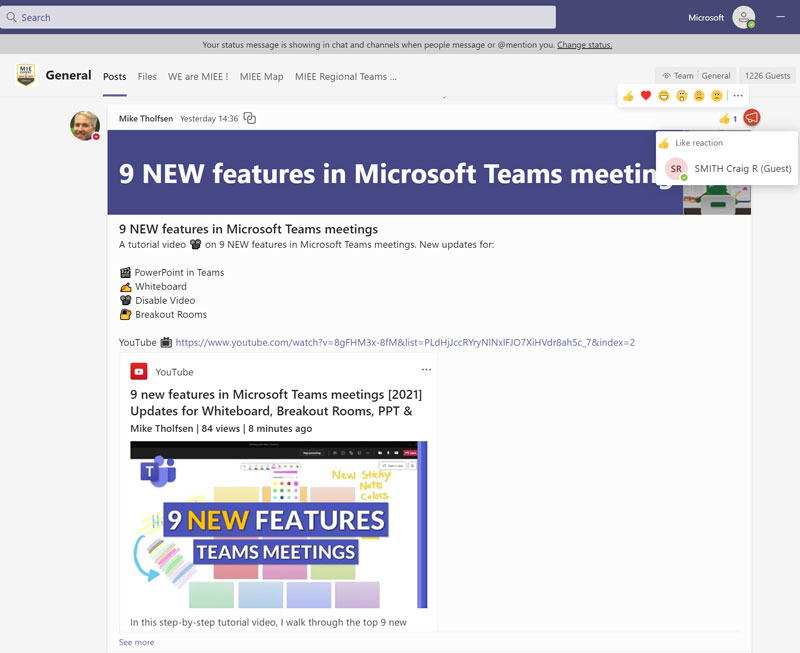Click the multi-channel post icon beside timestamp

pyautogui.click(x=249, y=118)
